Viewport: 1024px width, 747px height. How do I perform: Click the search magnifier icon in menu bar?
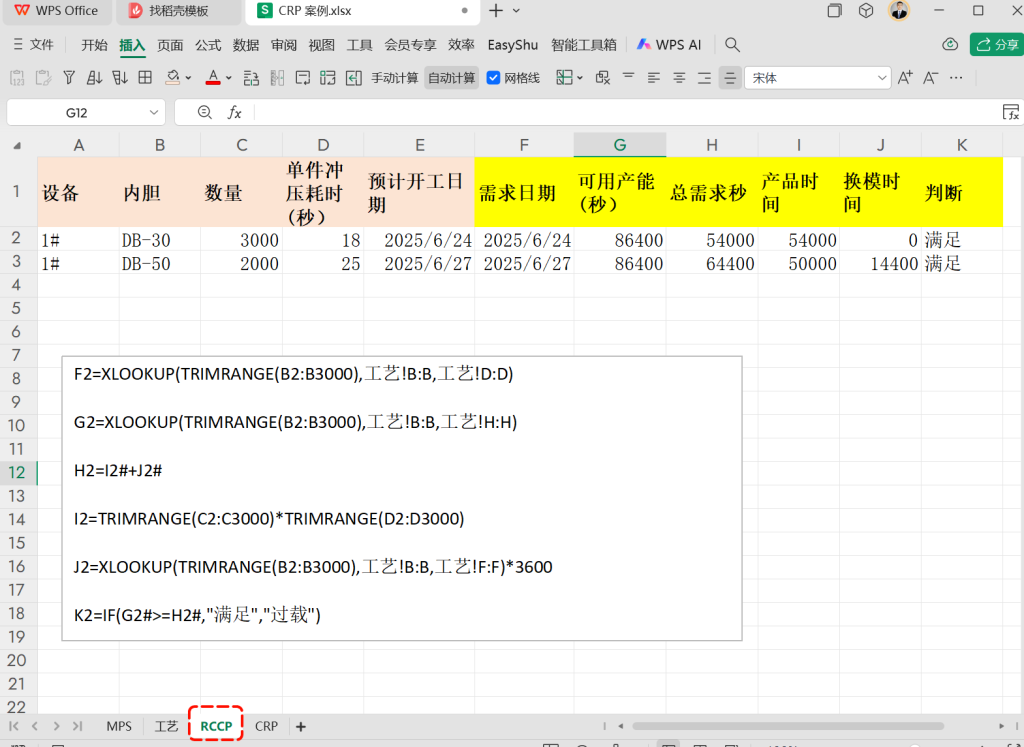(x=732, y=44)
